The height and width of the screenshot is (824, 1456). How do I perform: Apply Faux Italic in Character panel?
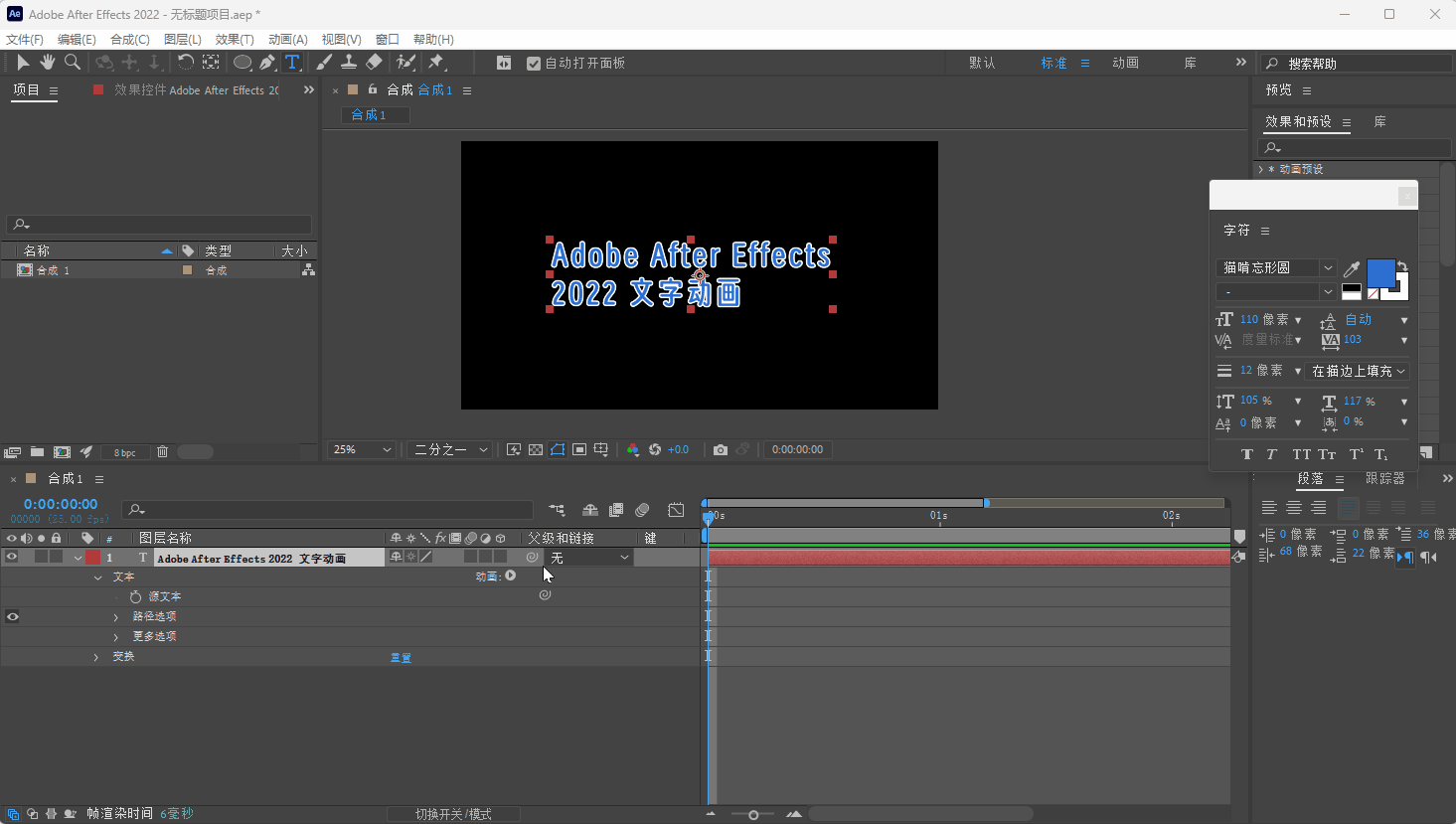coord(1271,454)
